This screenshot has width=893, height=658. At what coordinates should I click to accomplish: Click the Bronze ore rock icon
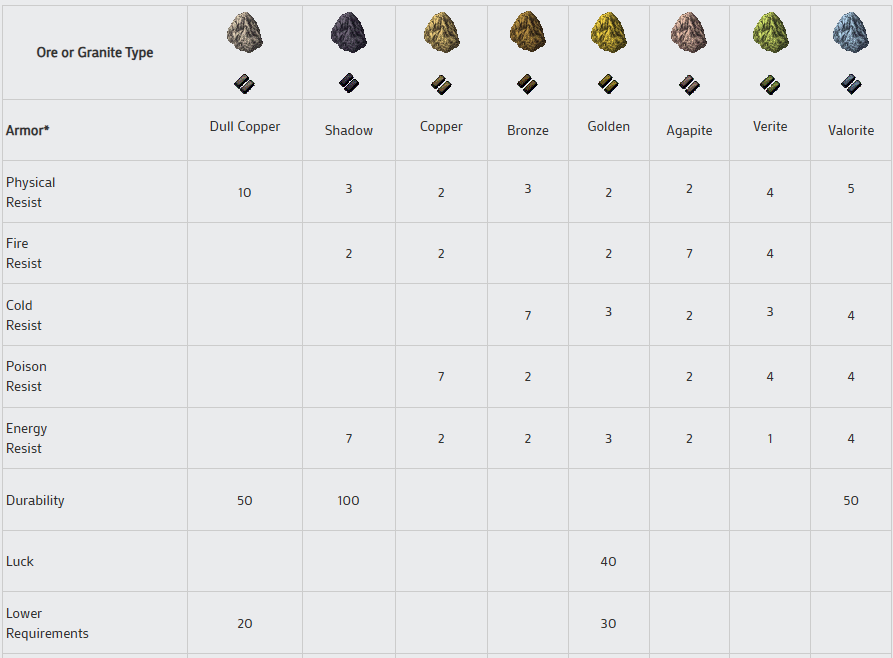(x=528, y=32)
